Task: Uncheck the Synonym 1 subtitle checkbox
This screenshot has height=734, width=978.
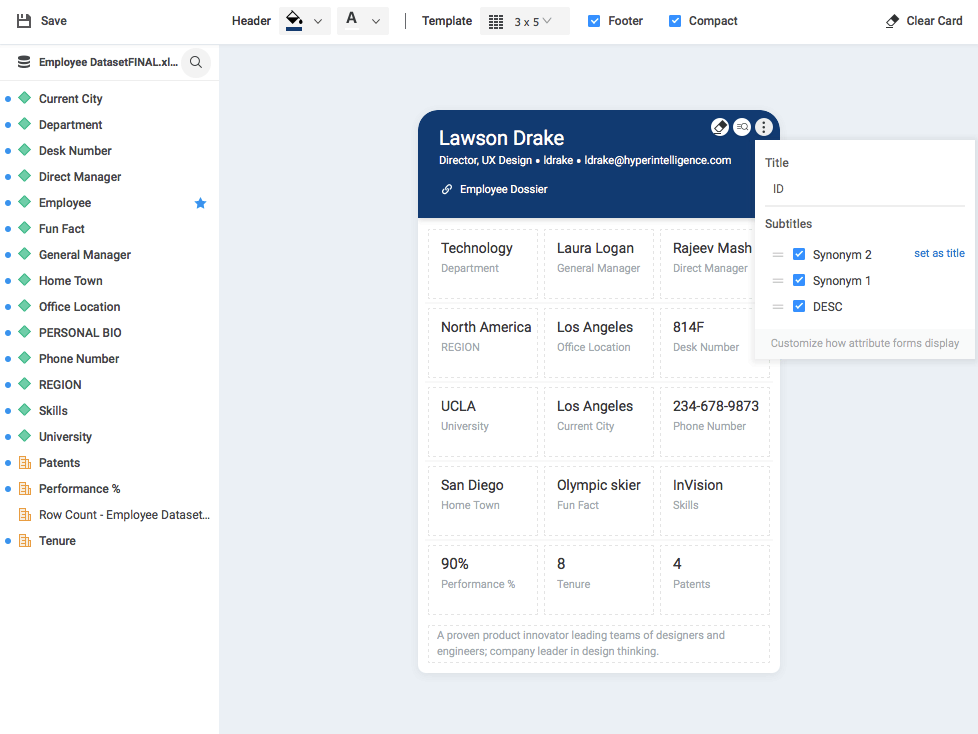Action: 799,281
